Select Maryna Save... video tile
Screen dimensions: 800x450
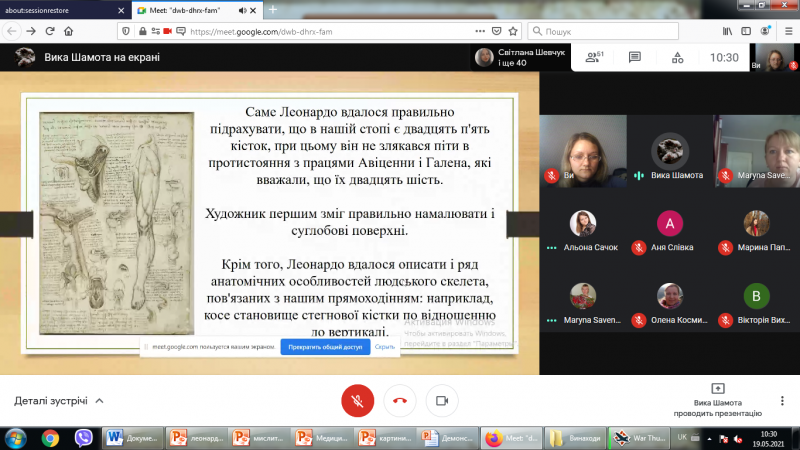757,152
